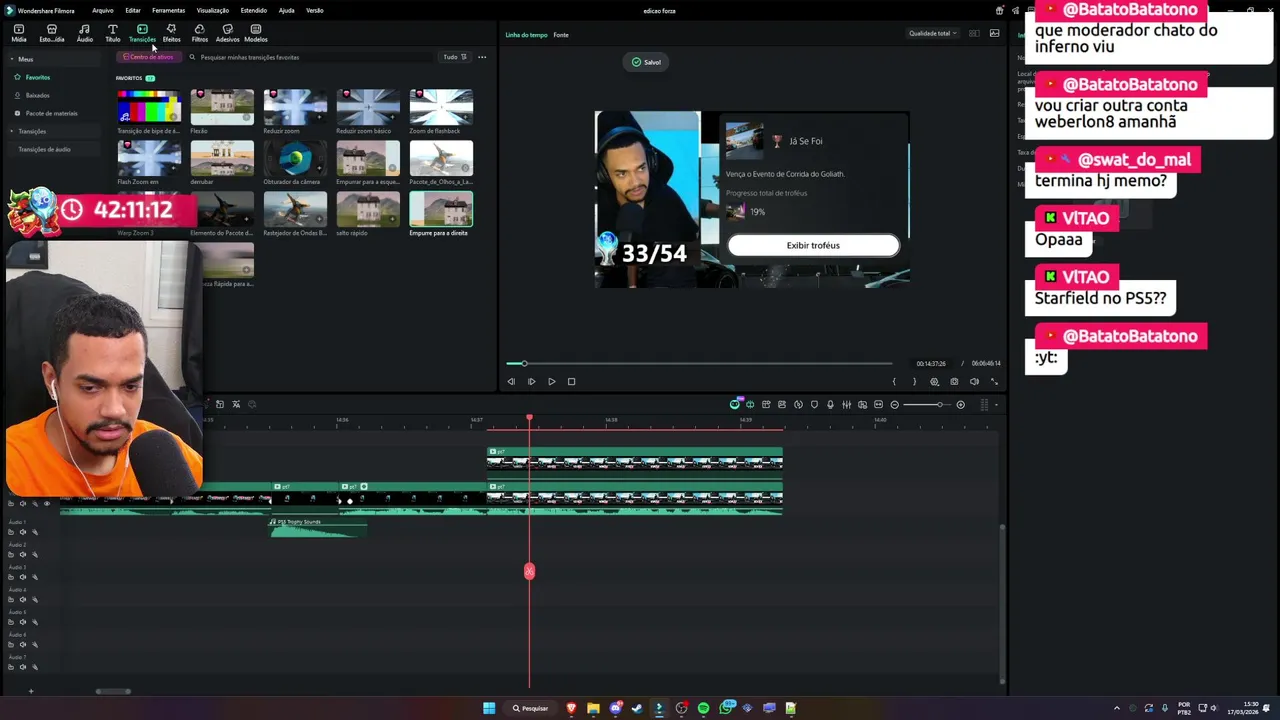Open the Arquivo menu

(103, 10)
